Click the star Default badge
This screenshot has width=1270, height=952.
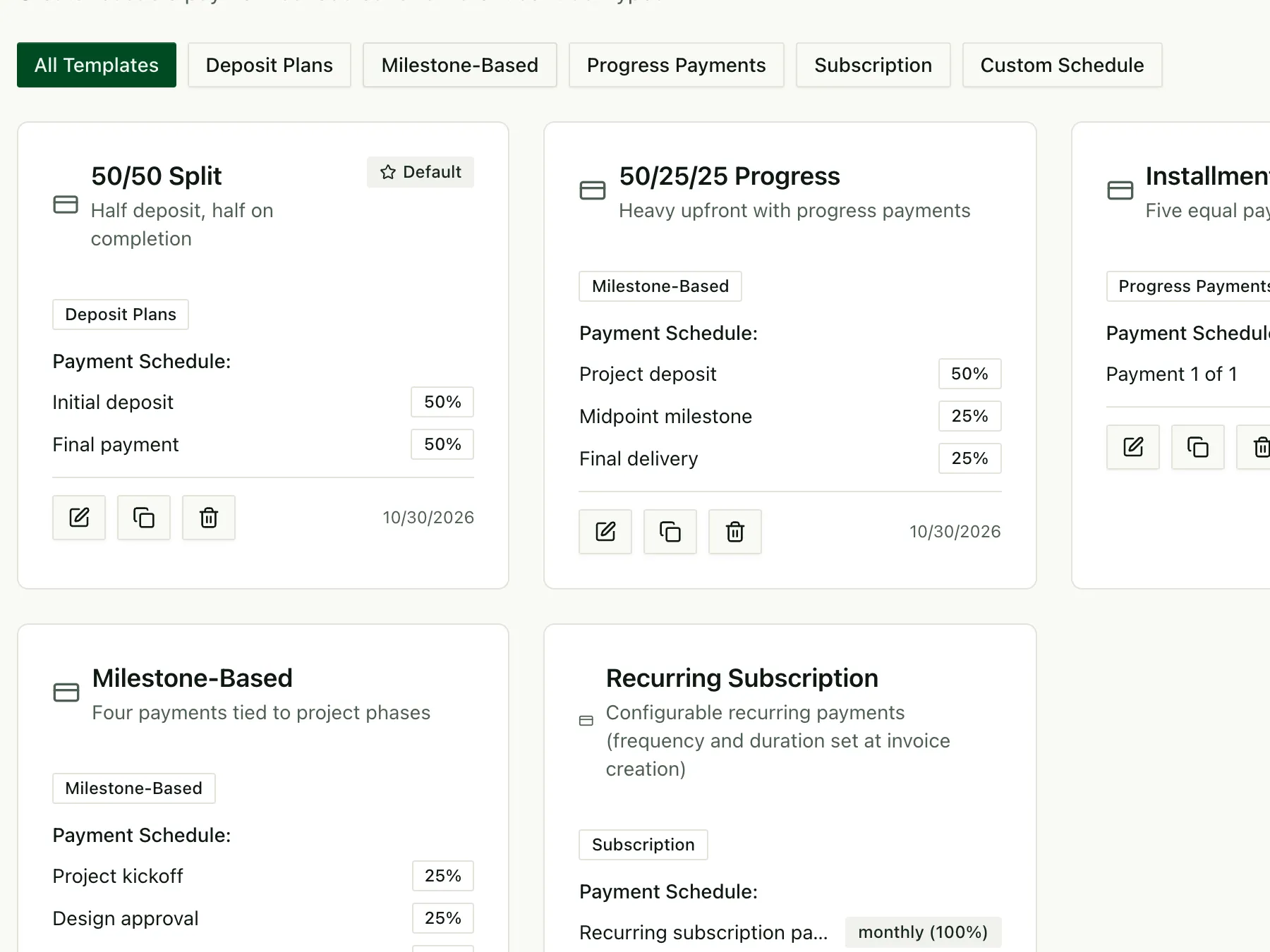421,172
